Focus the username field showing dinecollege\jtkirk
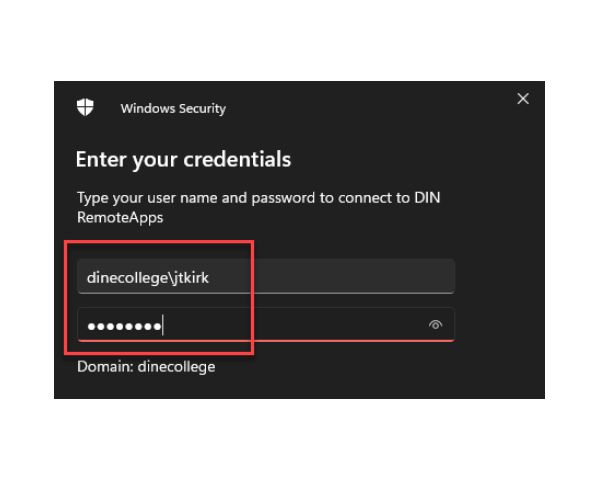Image resolution: width=600 pixels, height=478 pixels. point(266,276)
